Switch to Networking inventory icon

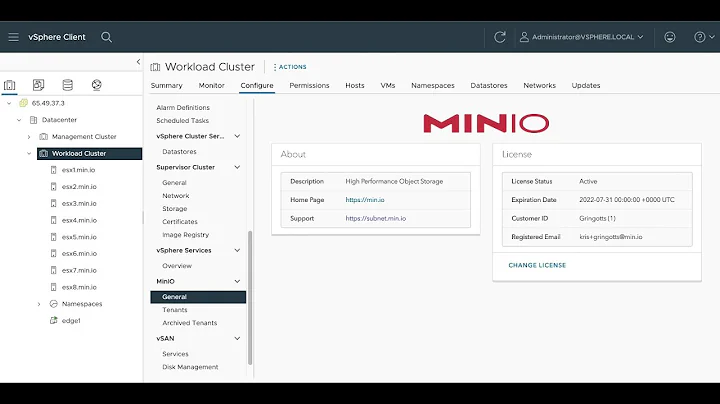pos(96,85)
